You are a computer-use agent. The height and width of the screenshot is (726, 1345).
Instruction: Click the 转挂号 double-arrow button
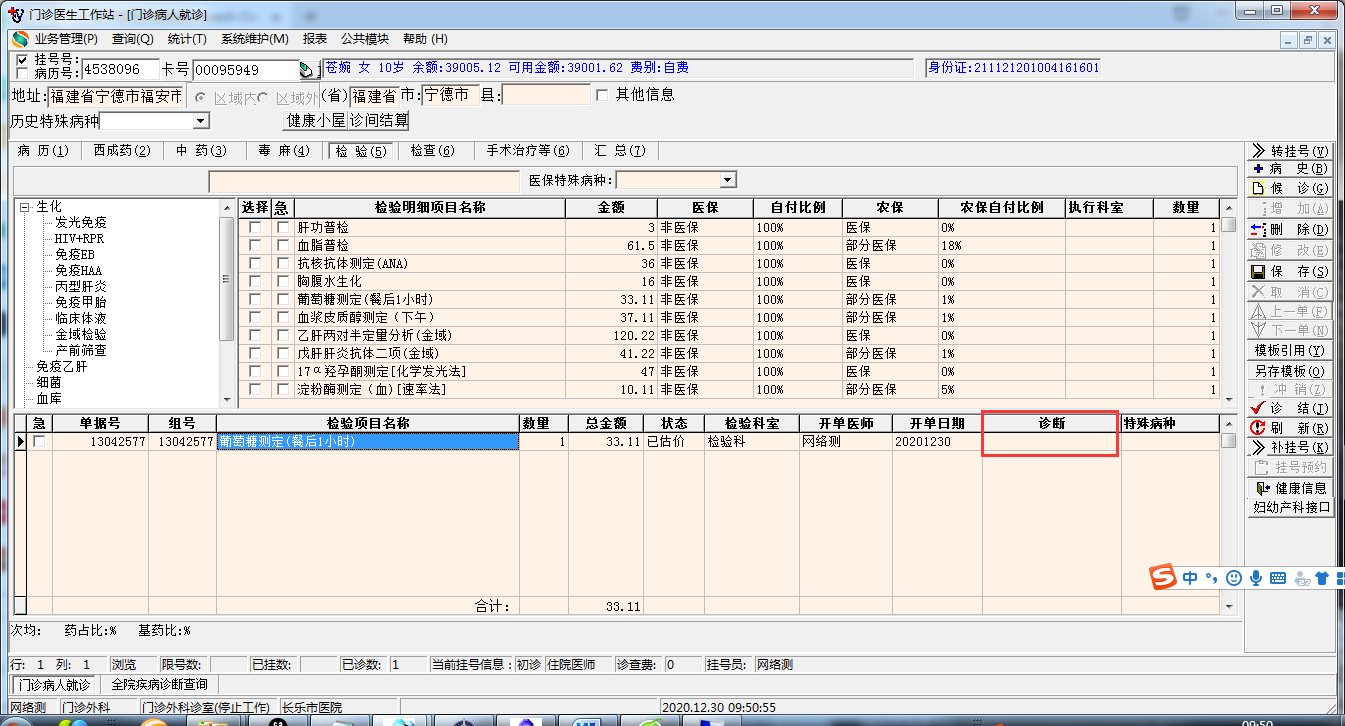pyautogui.click(x=1290, y=151)
